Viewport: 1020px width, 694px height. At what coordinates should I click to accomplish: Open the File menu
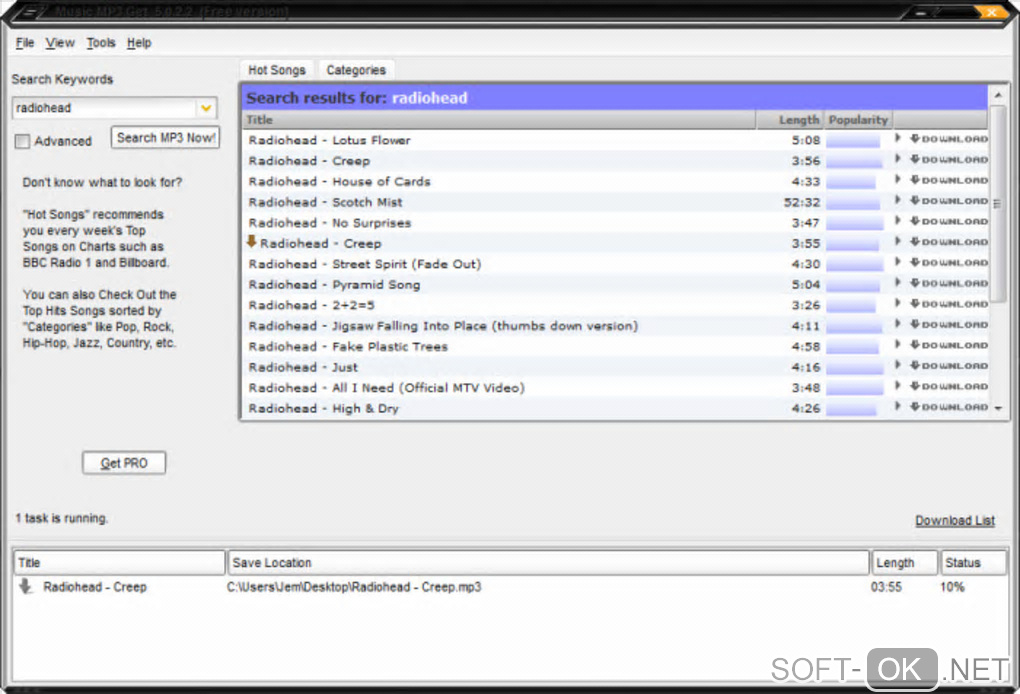tap(25, 43)
